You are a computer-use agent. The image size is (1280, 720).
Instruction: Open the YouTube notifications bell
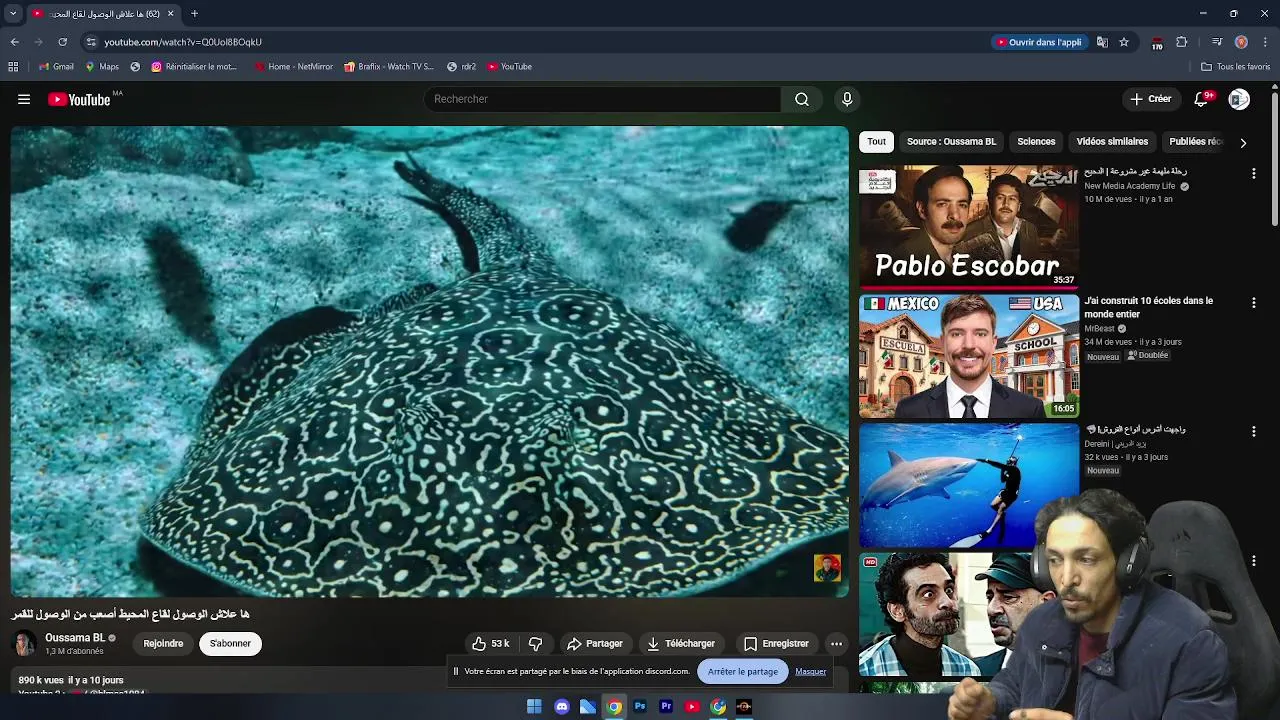click(1202, 99)
